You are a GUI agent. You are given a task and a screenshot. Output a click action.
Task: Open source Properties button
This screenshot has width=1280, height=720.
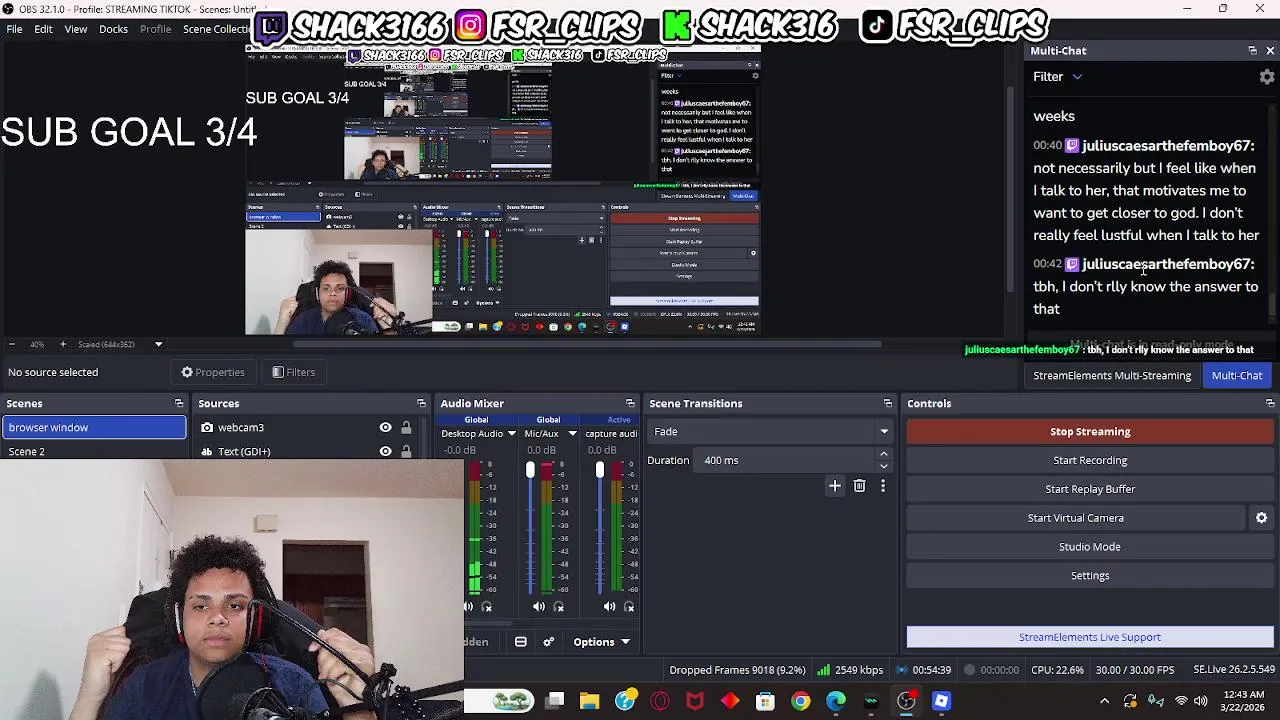(212, 373)
